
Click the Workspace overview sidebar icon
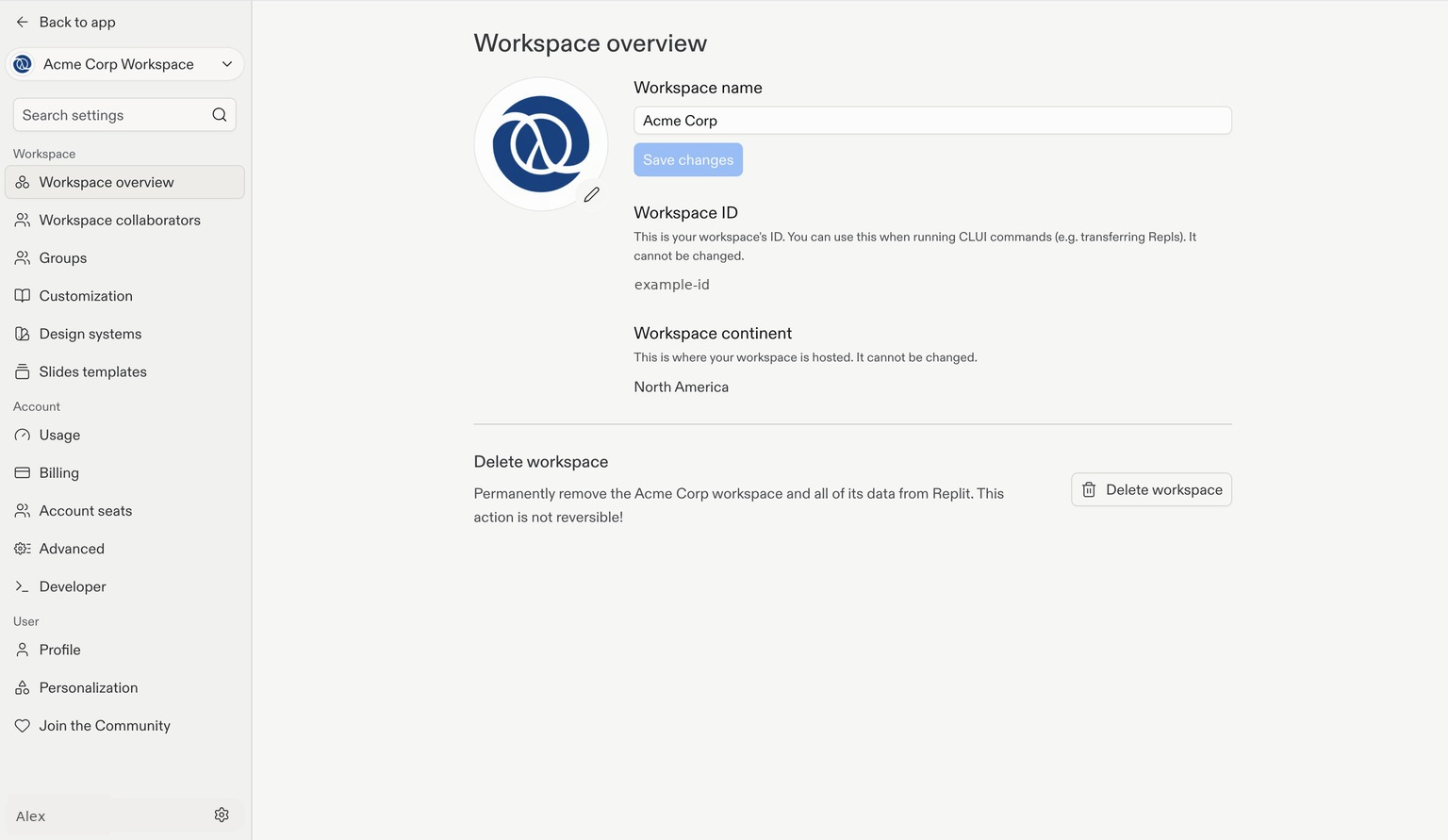23,182
